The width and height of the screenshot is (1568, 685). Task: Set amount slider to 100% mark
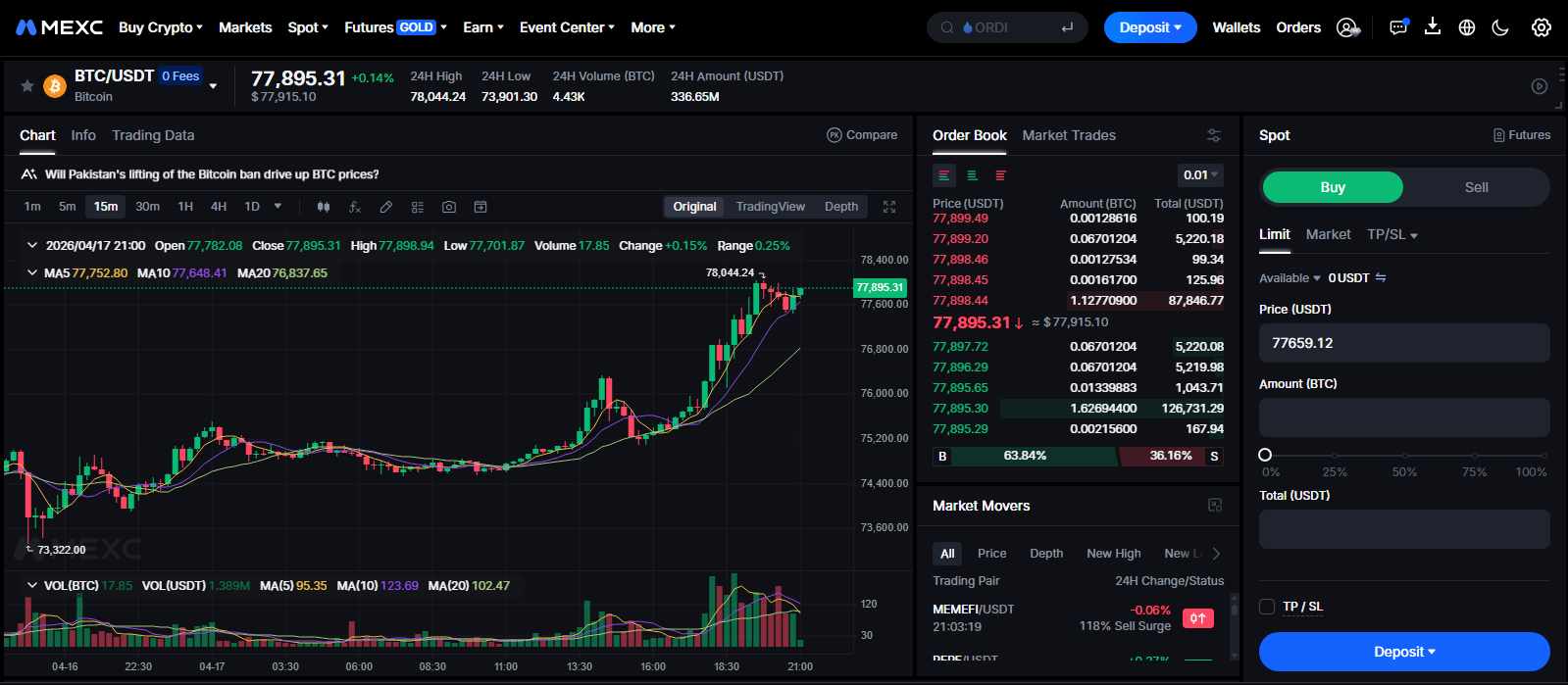coord(1543,456)
